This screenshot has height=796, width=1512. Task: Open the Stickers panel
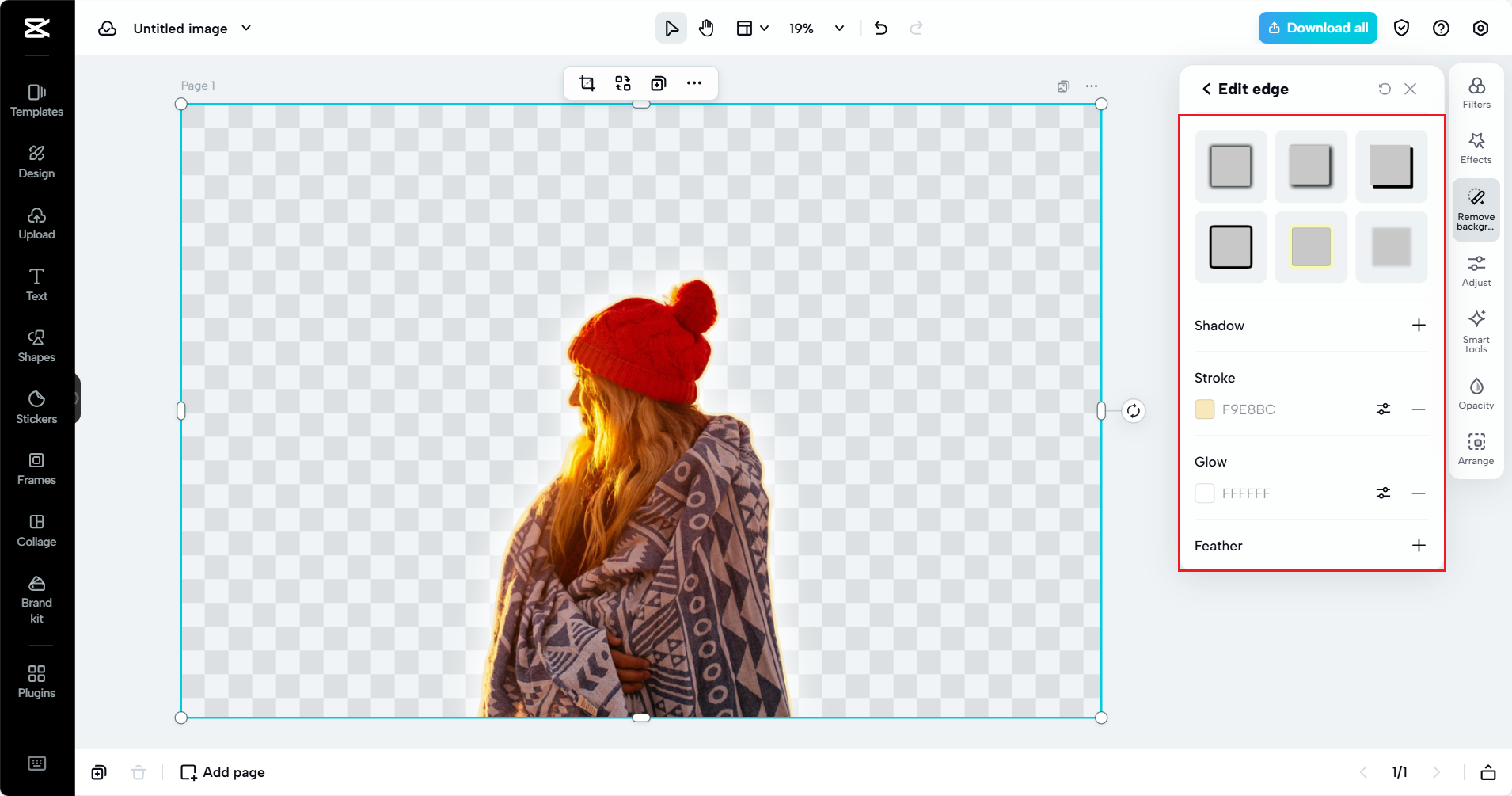[36, 407]
